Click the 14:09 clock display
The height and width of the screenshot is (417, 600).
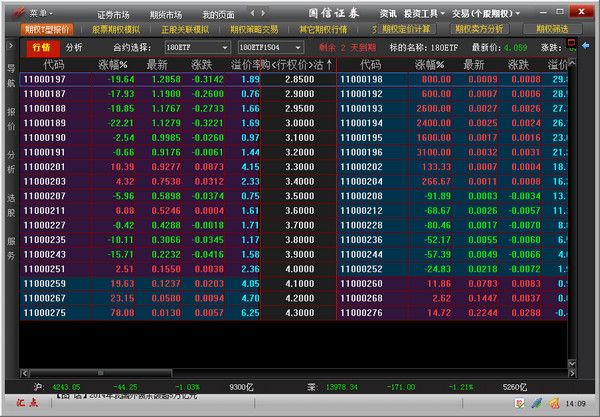[x=575, y=404]
